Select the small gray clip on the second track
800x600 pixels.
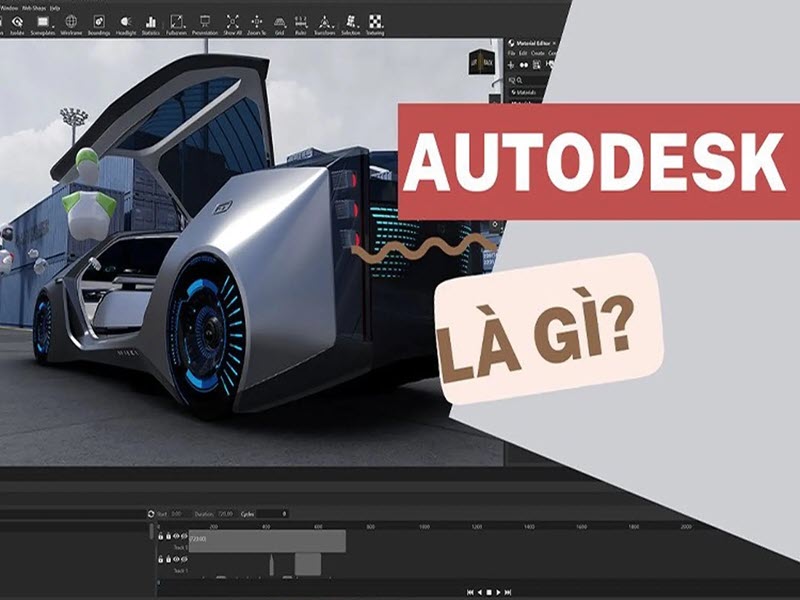point(308,564)
